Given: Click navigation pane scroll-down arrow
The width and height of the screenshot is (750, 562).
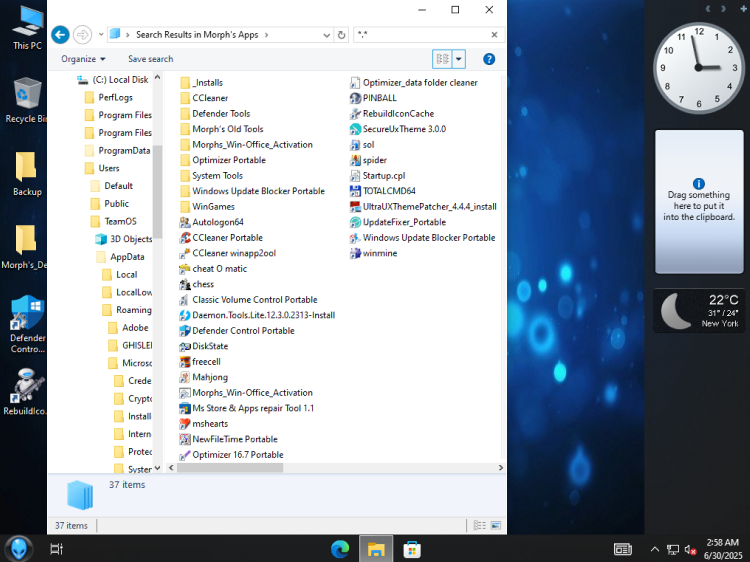Looking at the screenshot, I should [x=158, y=468].
